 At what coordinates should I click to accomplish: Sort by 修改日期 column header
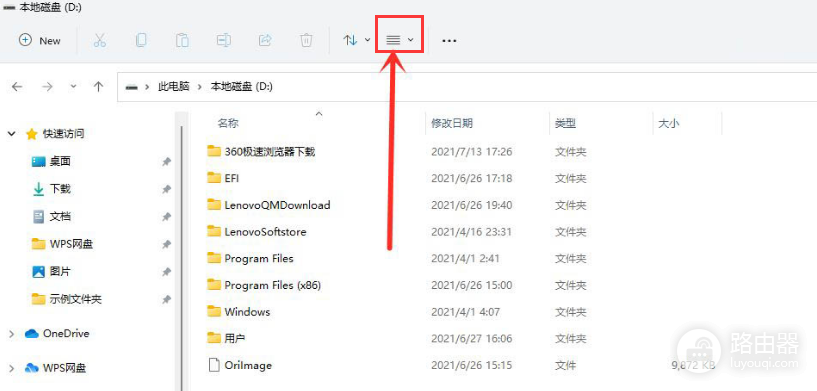tap(452, 124)
